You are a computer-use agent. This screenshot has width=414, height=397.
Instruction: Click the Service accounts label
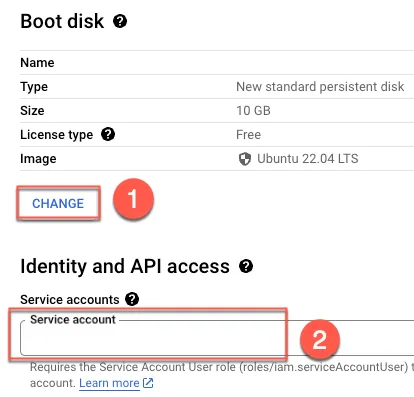[x=70, y=299]
